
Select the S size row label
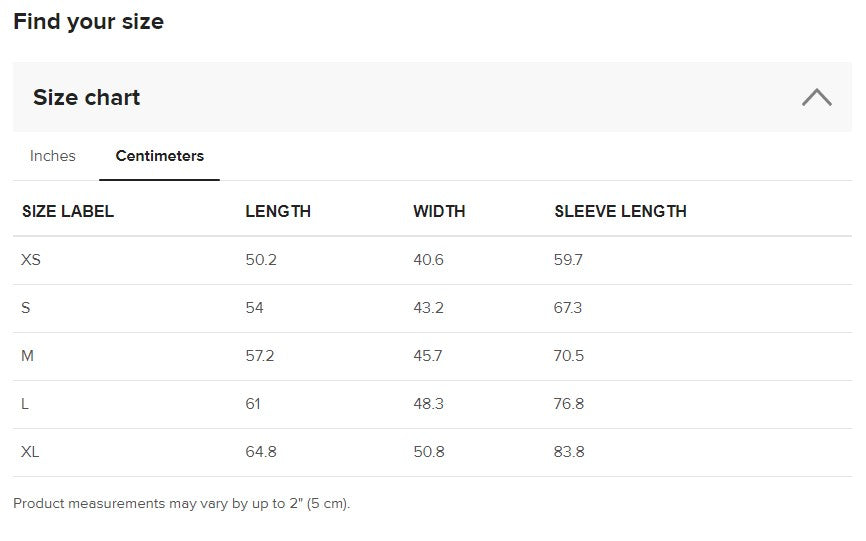pyautogui.click(x=26, y=308)
